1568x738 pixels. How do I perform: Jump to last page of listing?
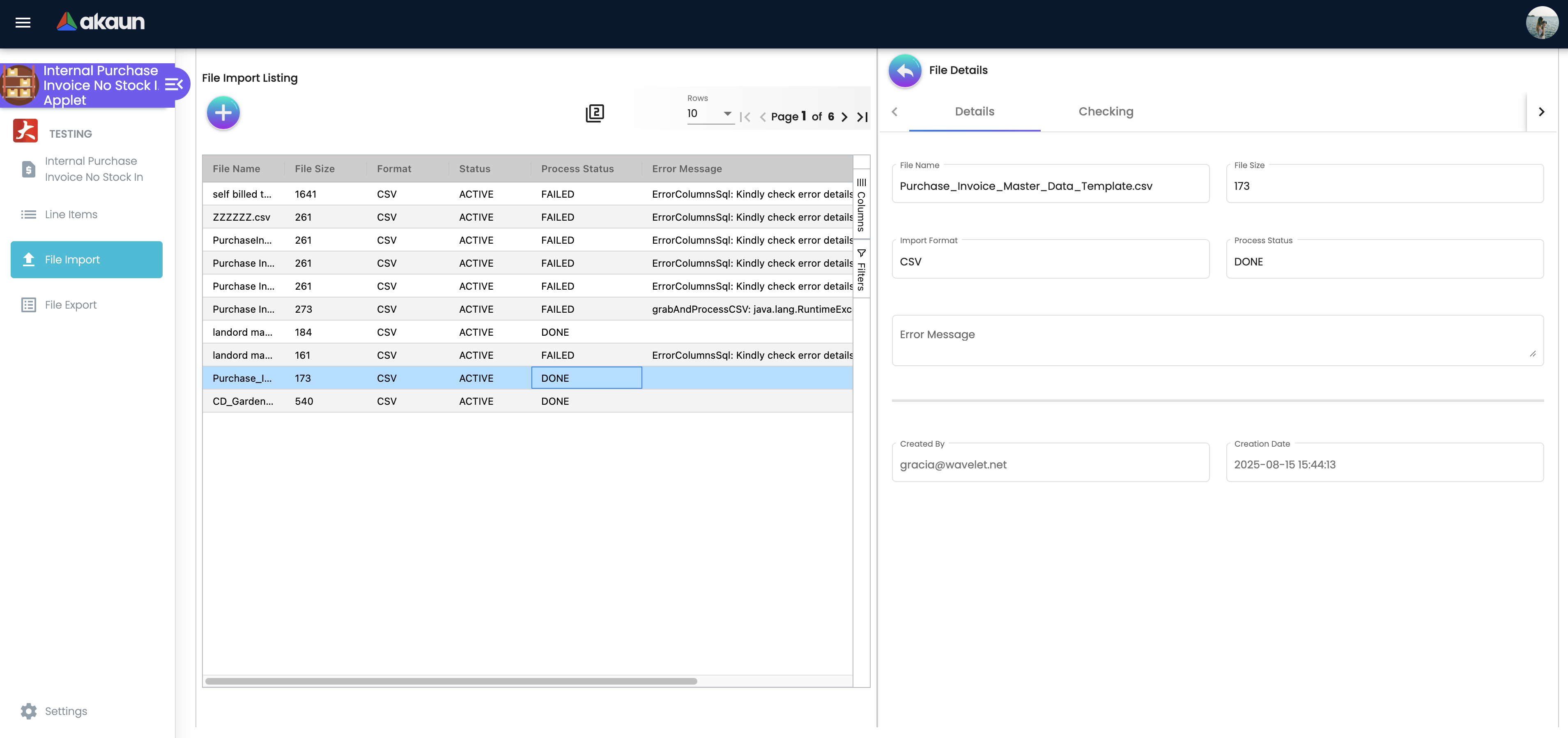click(x=862, y=117)
